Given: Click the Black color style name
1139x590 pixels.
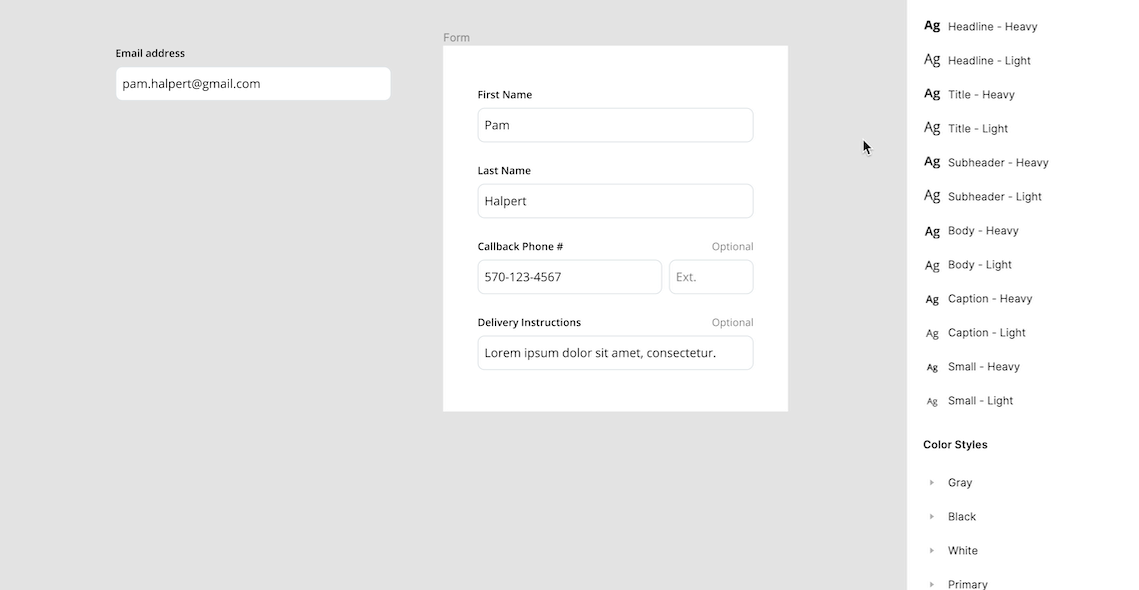Looking at the screenshot, I should click(962, 517).
